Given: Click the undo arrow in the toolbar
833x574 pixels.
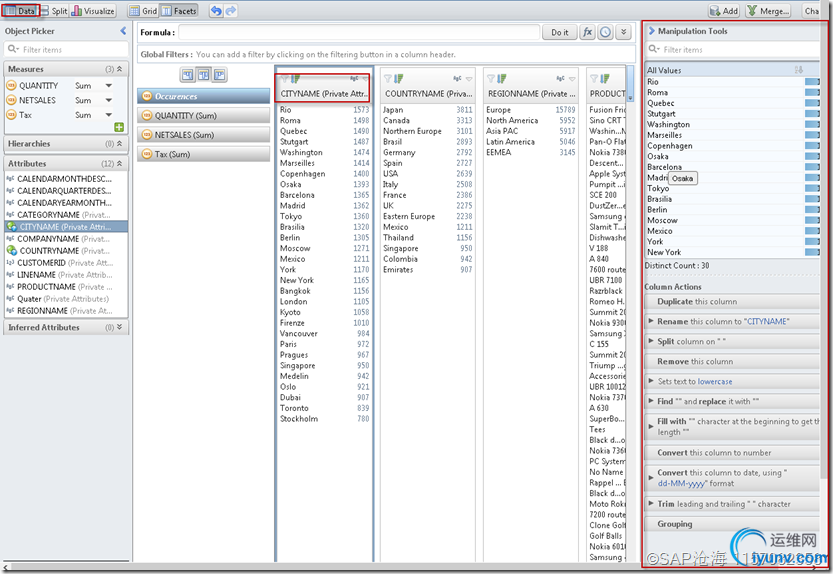Looking at the screenshot, I should (x=216, y=11).
